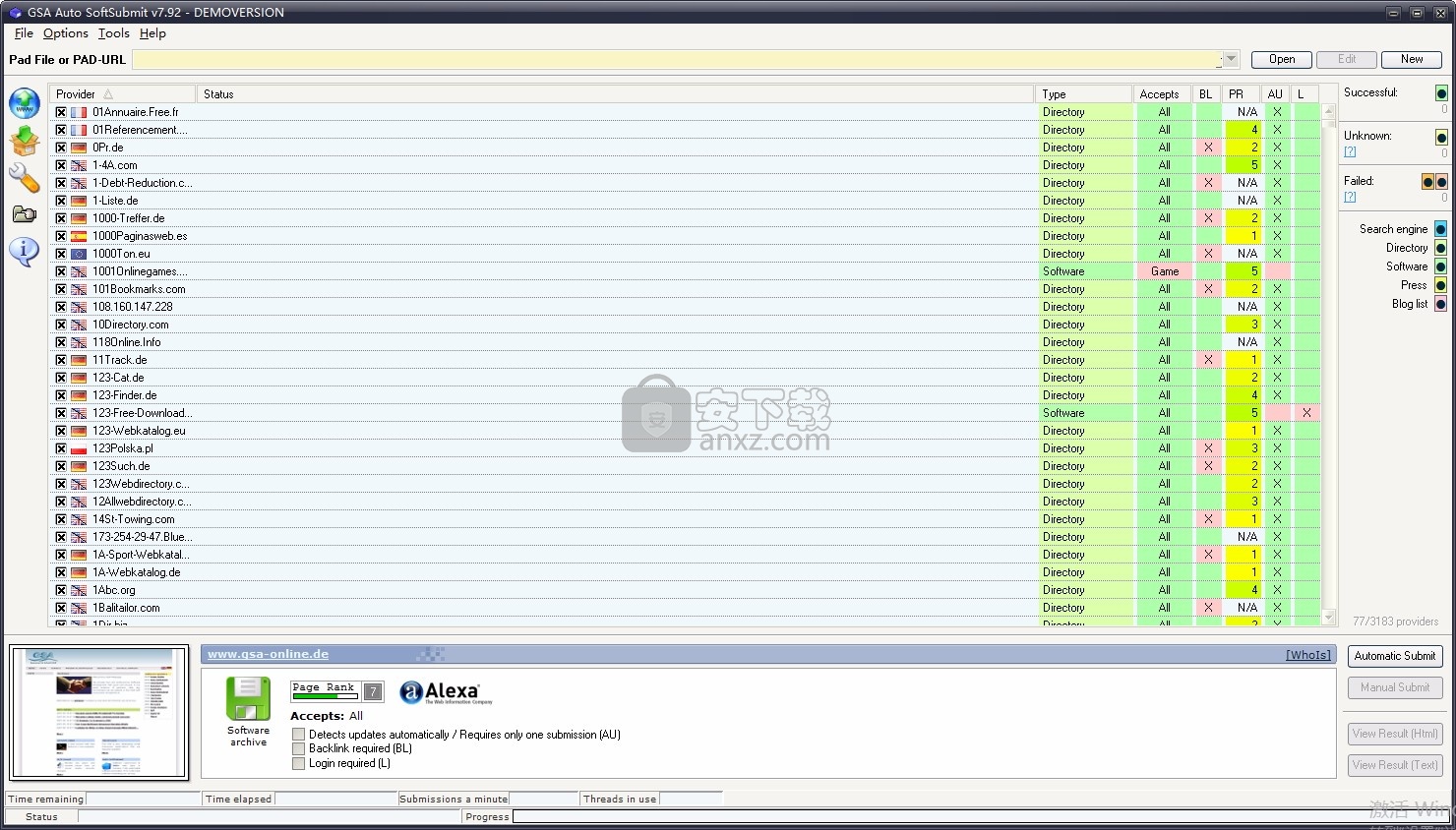This screenshot has width=1456, height=830.
Task: Click the German flag beside 0Pr.de
Action: (79, 148)
